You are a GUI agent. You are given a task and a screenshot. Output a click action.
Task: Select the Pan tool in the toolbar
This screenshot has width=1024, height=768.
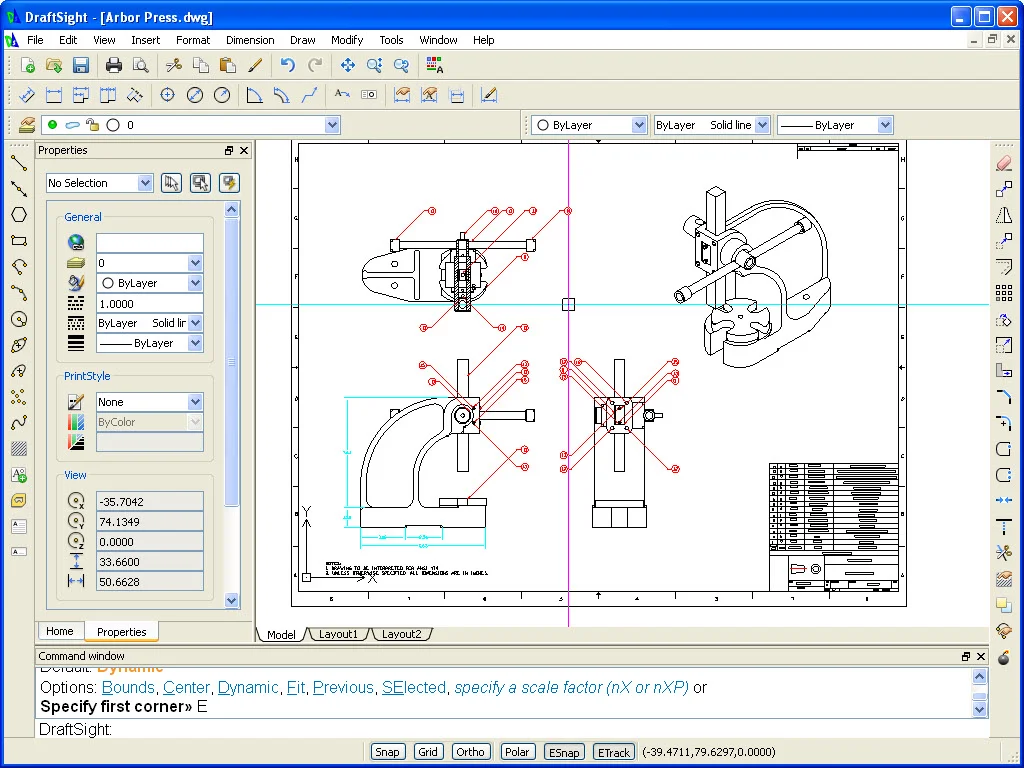347,66
